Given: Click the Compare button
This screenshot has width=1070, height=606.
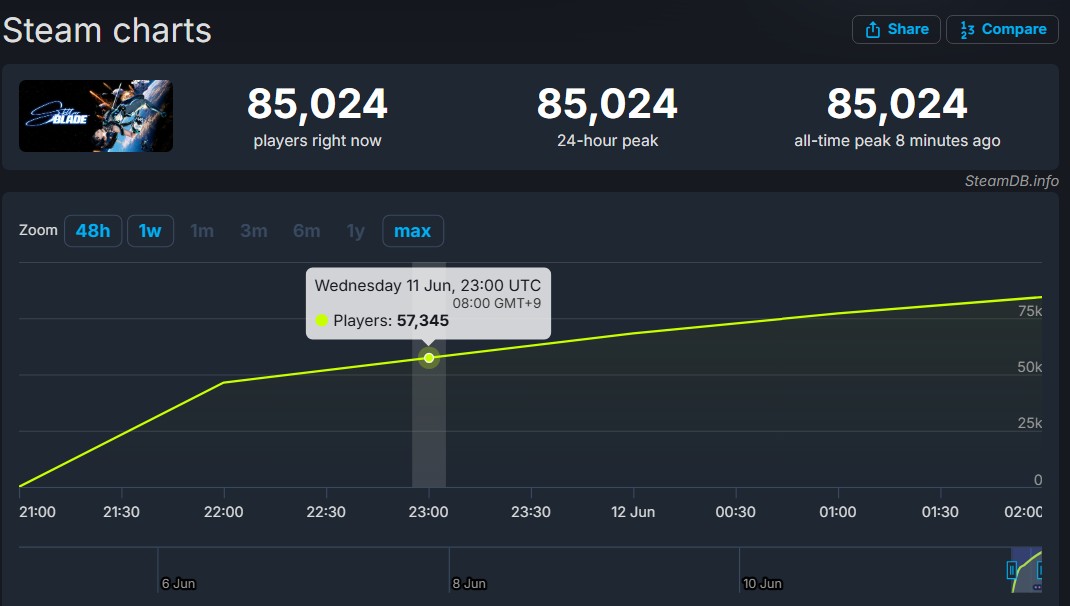Looking at the screenshot, I should click(x=1002, y=29).
